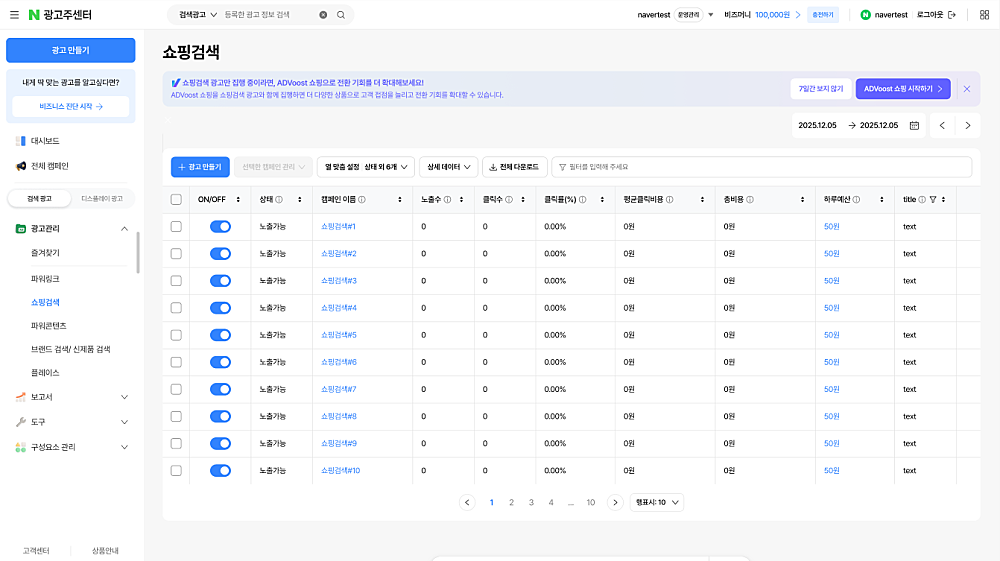Click the arrow beside 비즈머니 balance
Image resolution: width=1000 pixels, height=561 pixels.
click(798, 15)
